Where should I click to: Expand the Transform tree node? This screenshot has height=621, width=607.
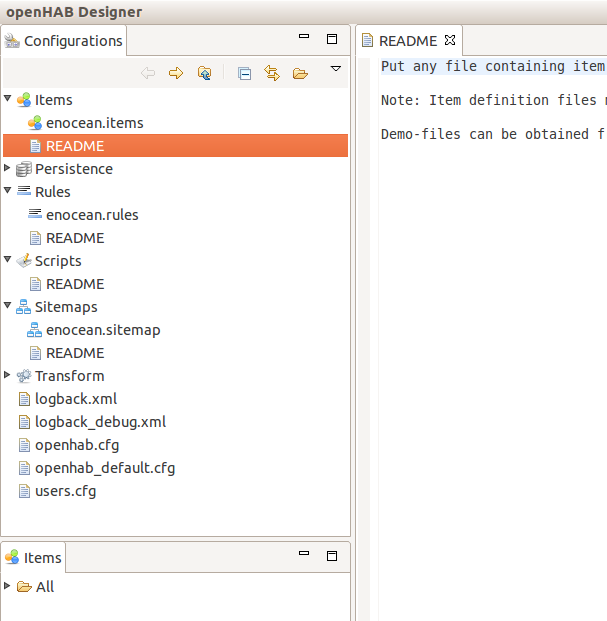point(7,375)
